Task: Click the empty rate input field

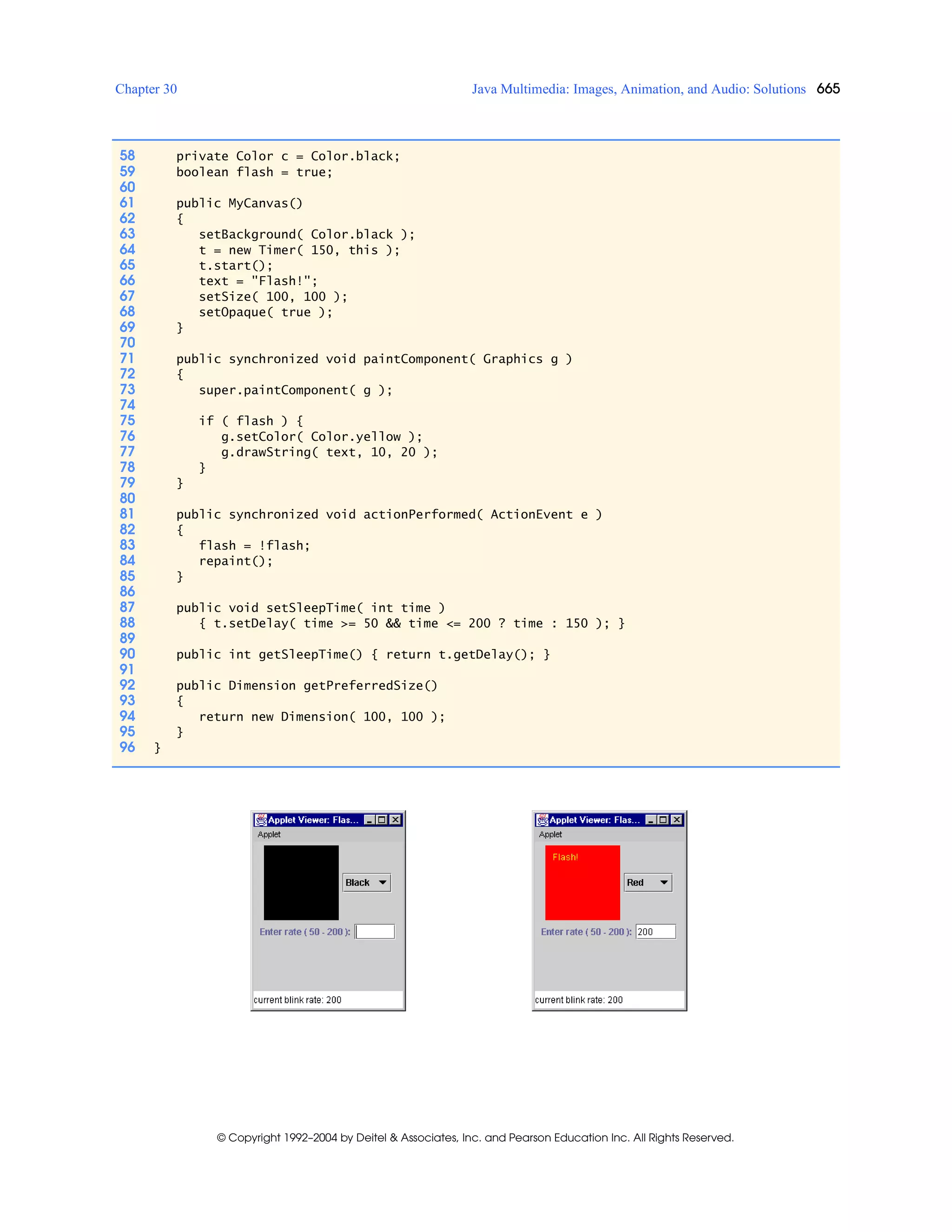Action: [375, 931]
